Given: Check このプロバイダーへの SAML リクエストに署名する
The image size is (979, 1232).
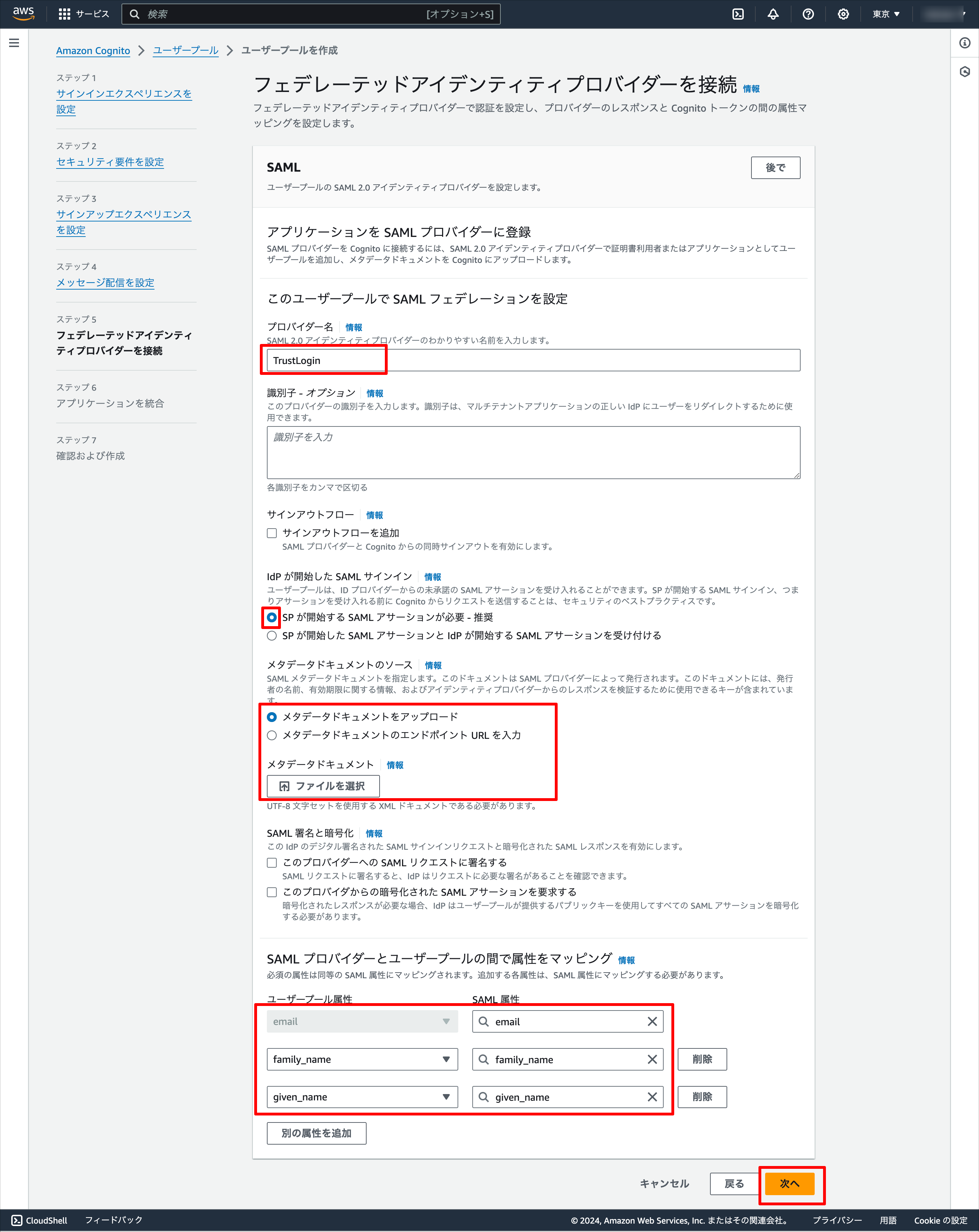Looking at the screenshot, I should 271,862.
